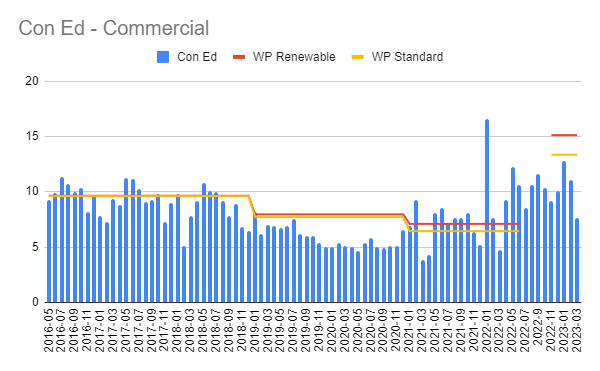
Task: Click the x-axis label 2020-03
Action: 345,330
